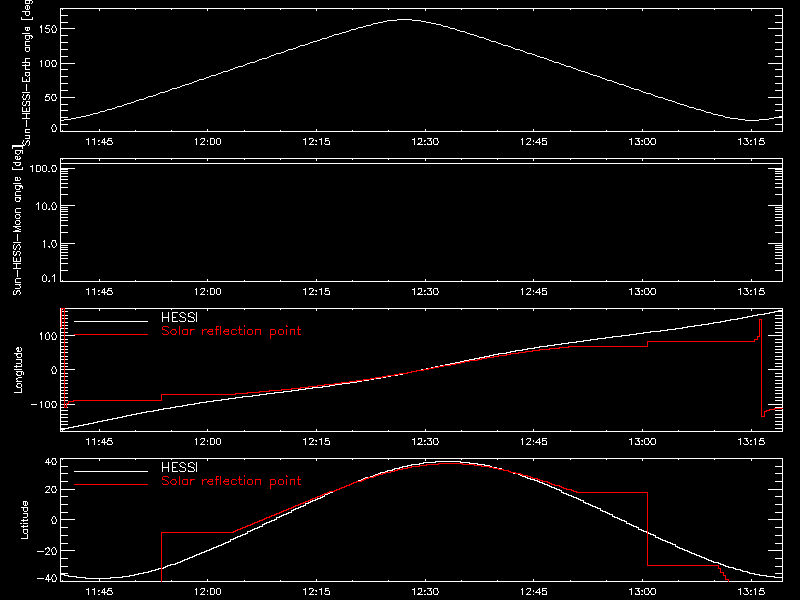Select the 12:30 time label under Earth angle plot

point(425,141)
